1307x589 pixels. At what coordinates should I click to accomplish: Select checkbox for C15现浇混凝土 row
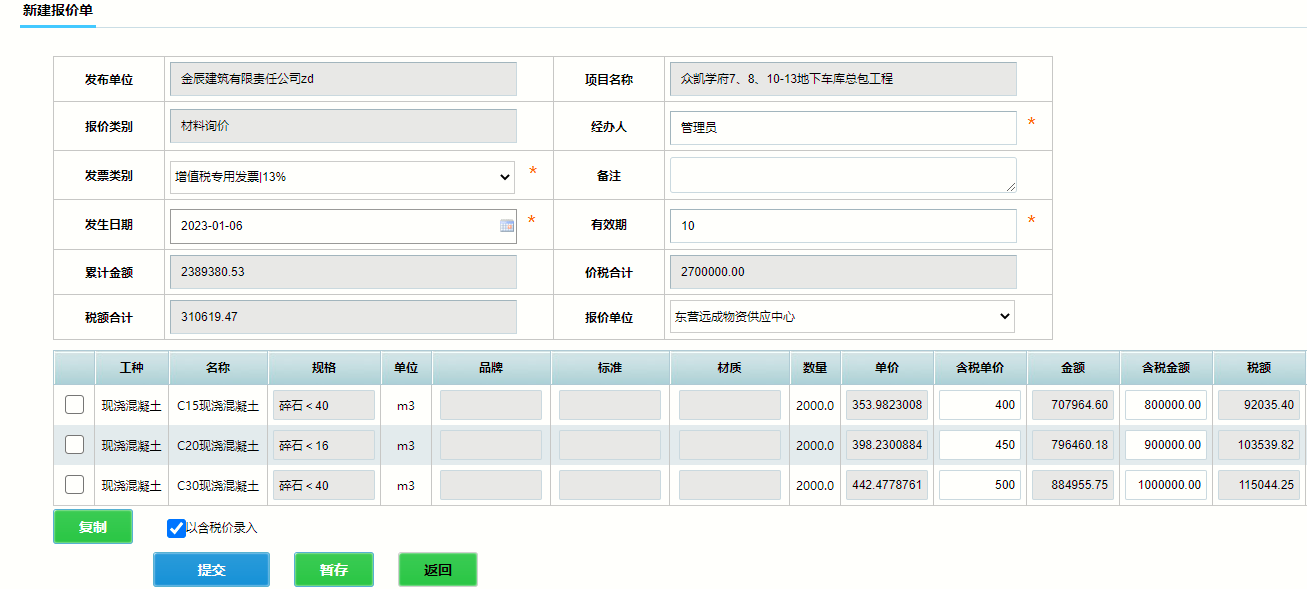point(74,405)
